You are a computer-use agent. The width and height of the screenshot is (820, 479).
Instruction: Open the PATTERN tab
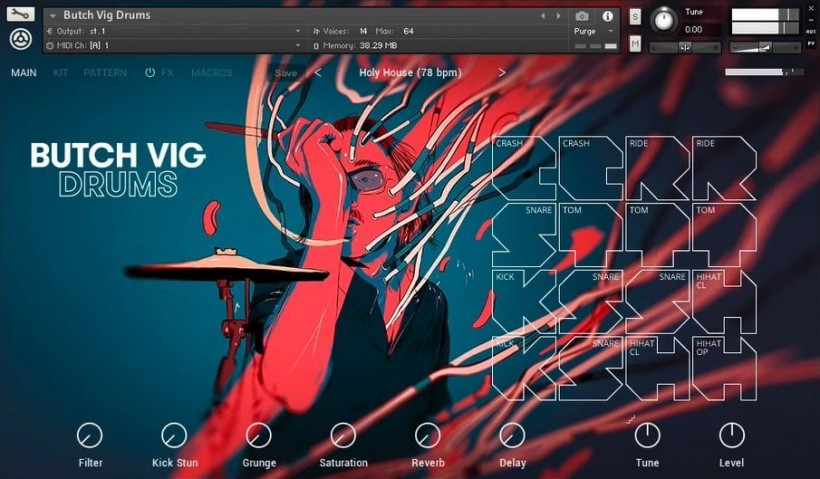coord(105,73)
